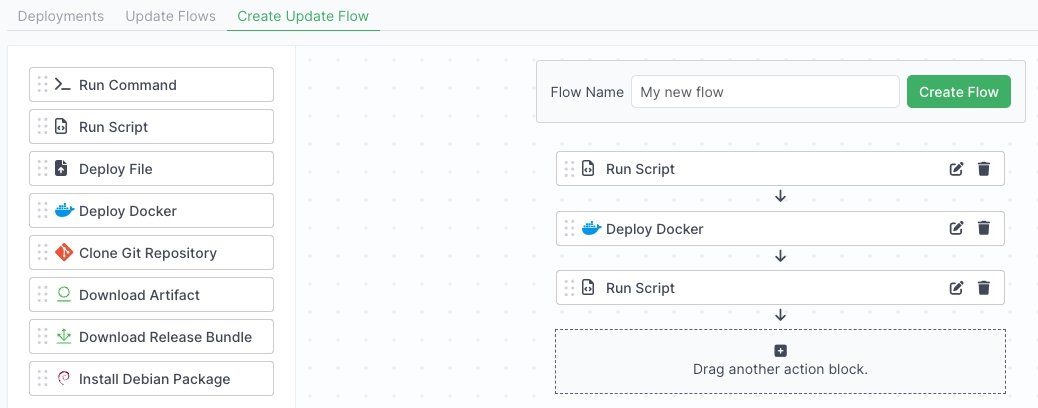
Task: Click Git icon on Clone Git Repository
Action: [x=64, y=253]
